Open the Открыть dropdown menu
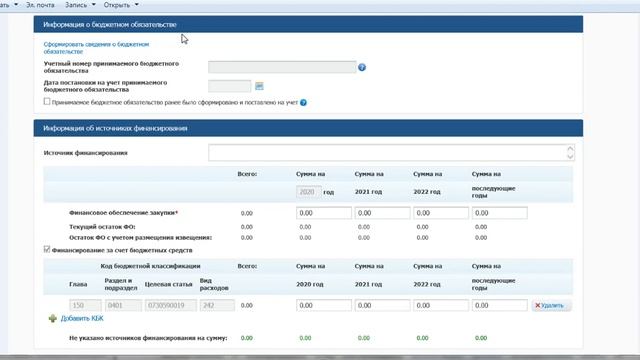Image resolution: width=640 pixels, height=360 pixels. 121,5
